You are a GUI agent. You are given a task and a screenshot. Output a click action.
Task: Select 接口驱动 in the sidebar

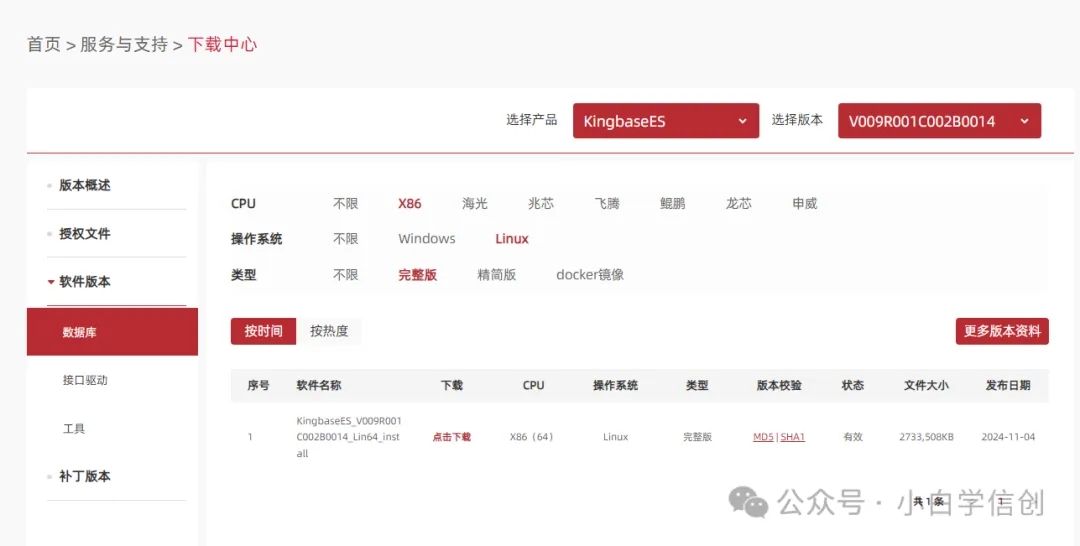tap(85, 380)
